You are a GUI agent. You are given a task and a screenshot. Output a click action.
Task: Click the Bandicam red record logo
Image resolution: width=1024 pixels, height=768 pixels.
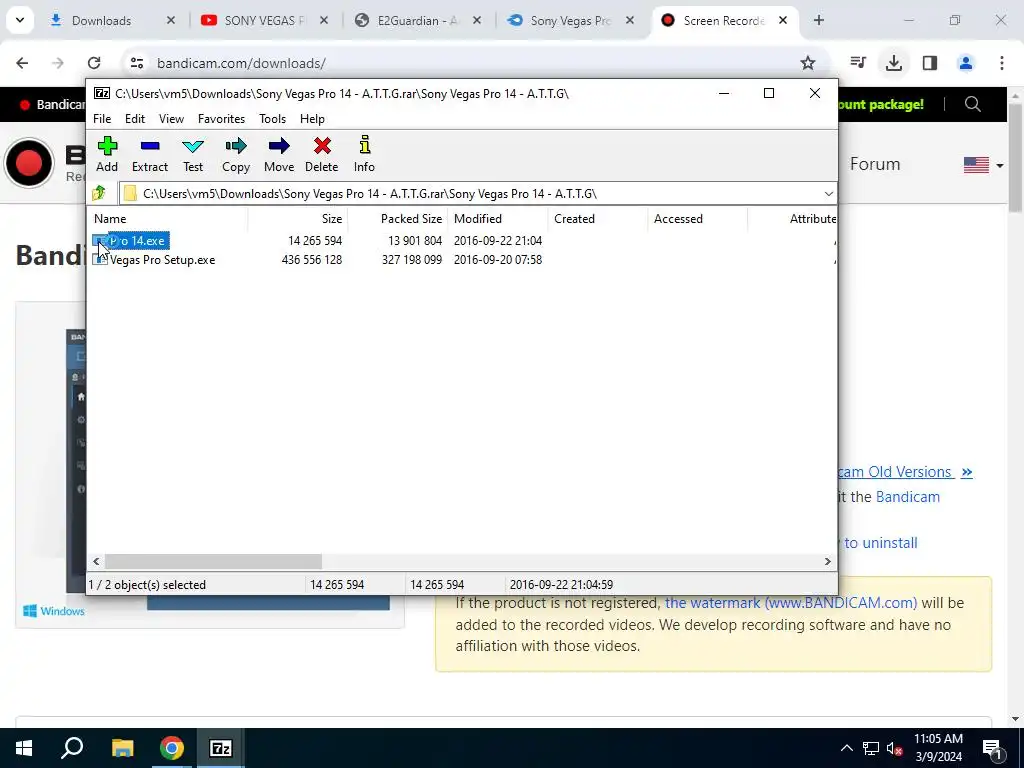pos(29,163)
